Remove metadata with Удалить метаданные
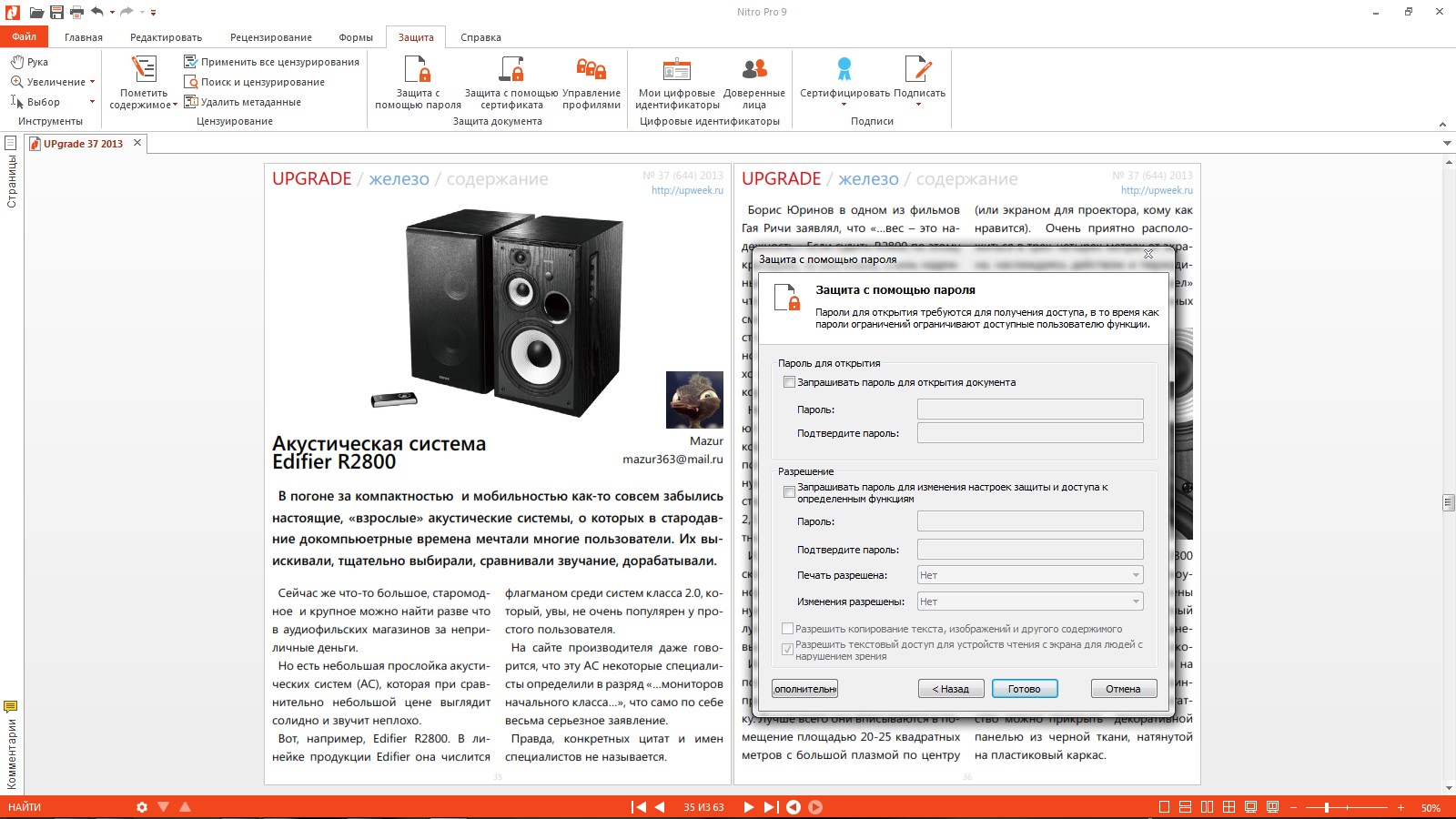Image resolution: width=1456 pixels, height=819 pixels. [242, 102]
